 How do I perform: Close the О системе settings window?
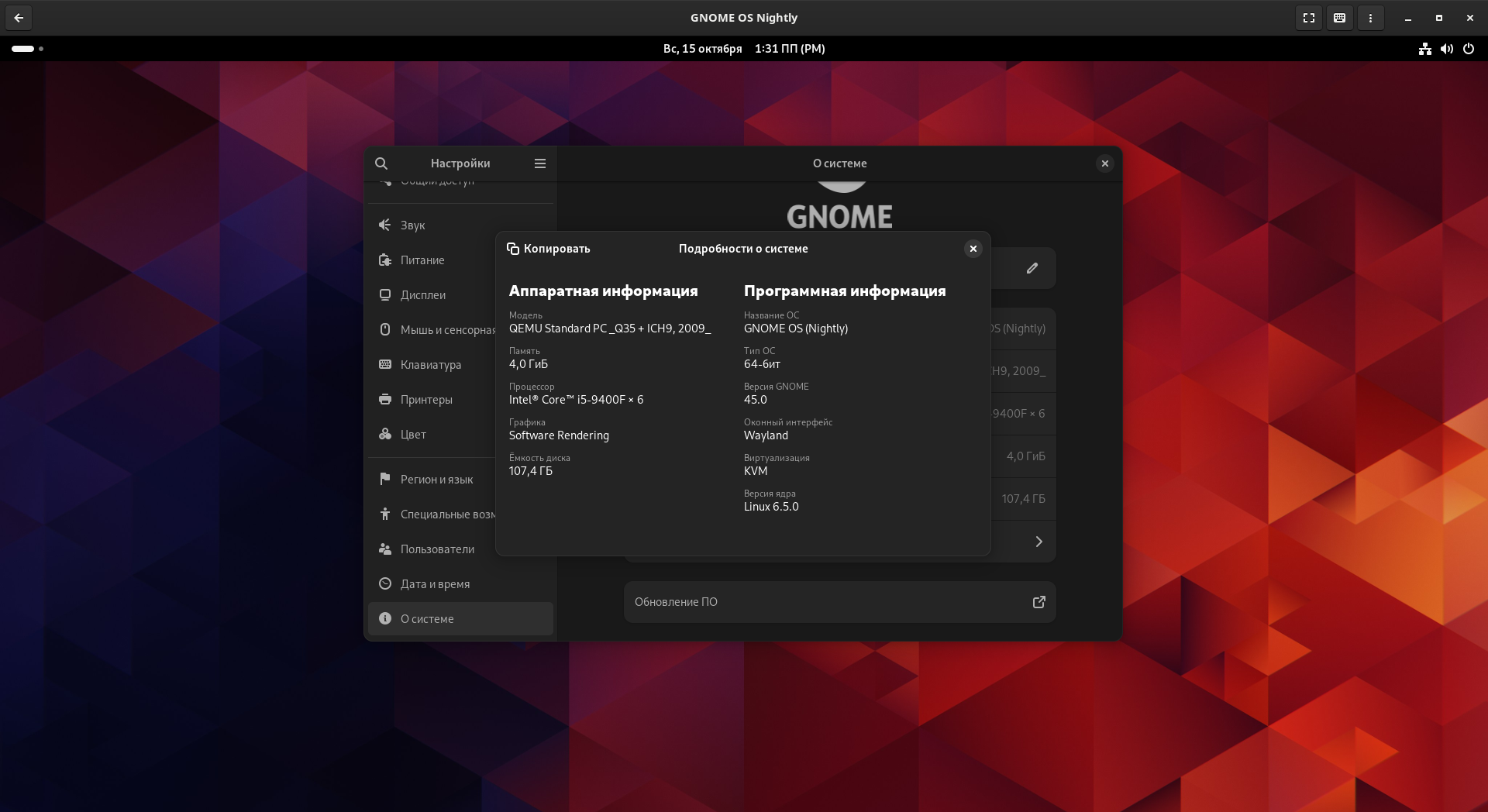(1105, 163)
